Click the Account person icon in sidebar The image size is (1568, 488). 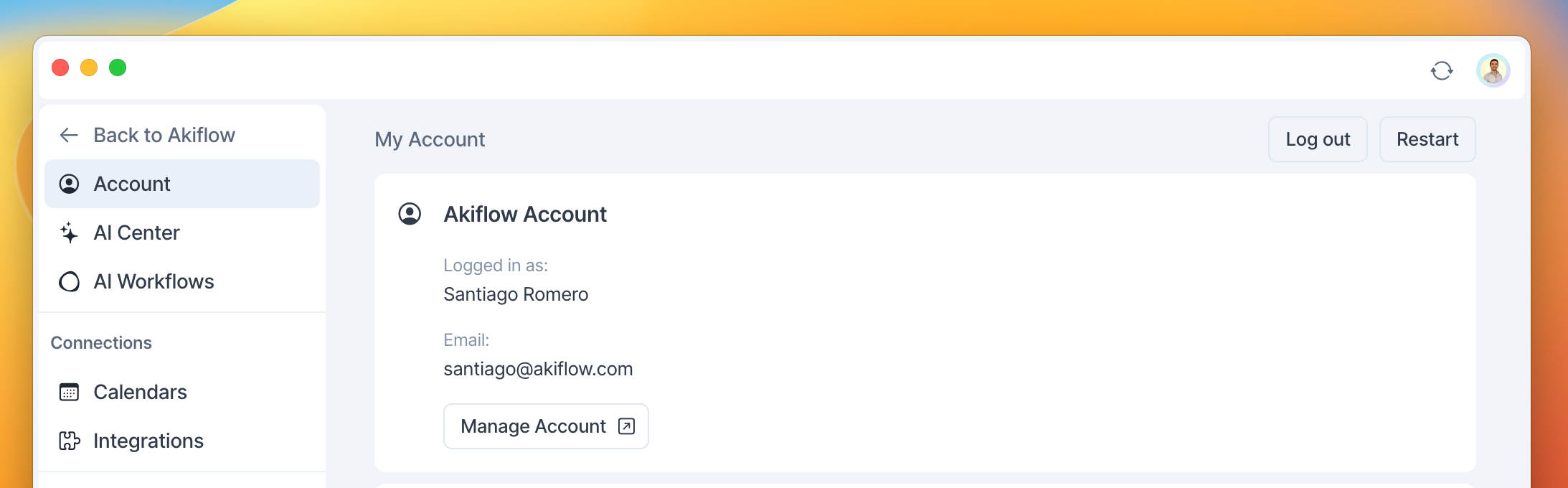point(69,184)
